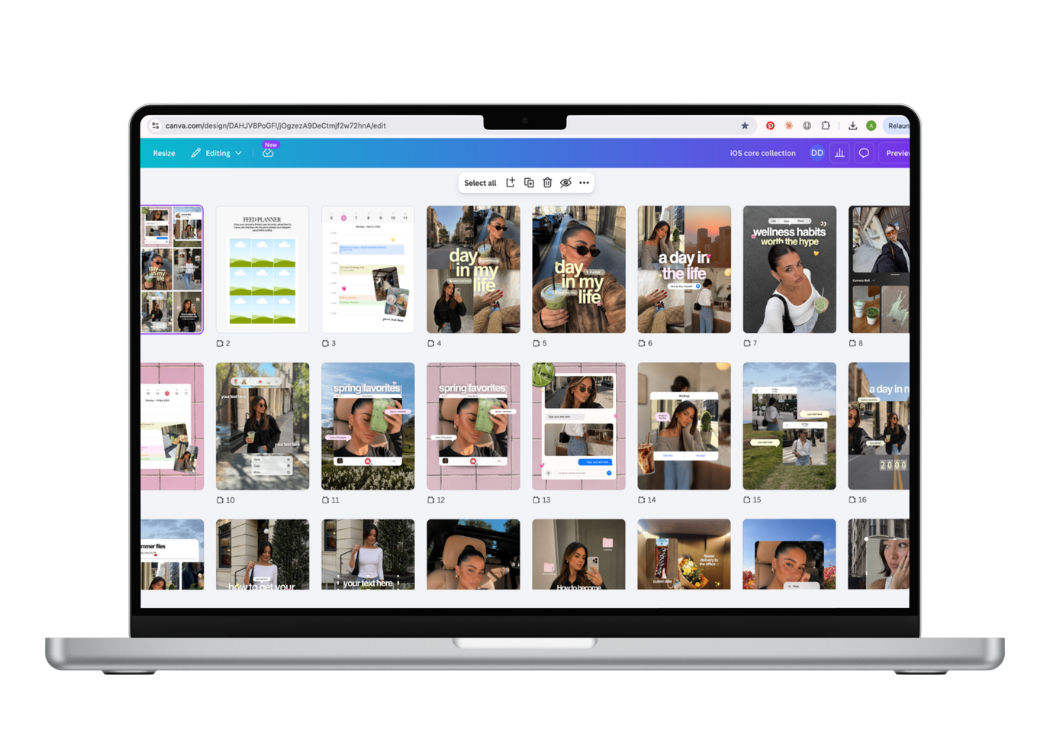
Task: Open the Comments speech bubble icon
Action: 864,153
